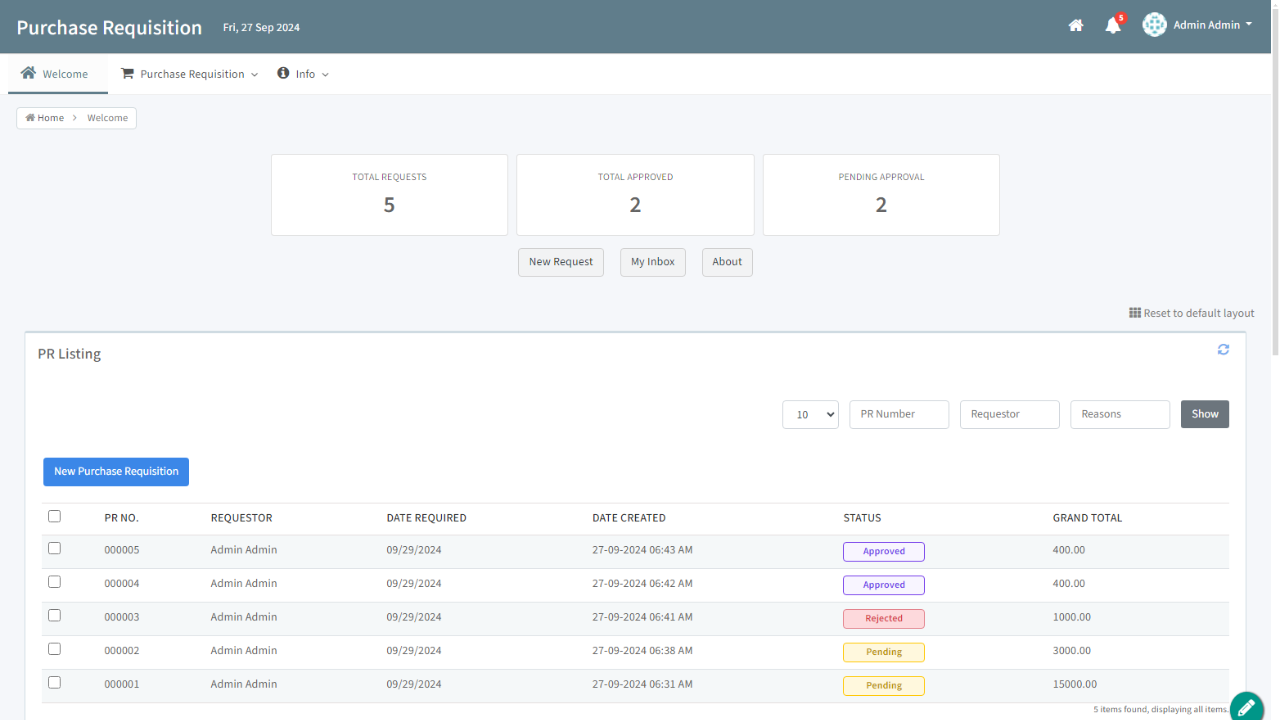
Task: Click the Admin Admin user avatar
Action: click(1155, 25)
